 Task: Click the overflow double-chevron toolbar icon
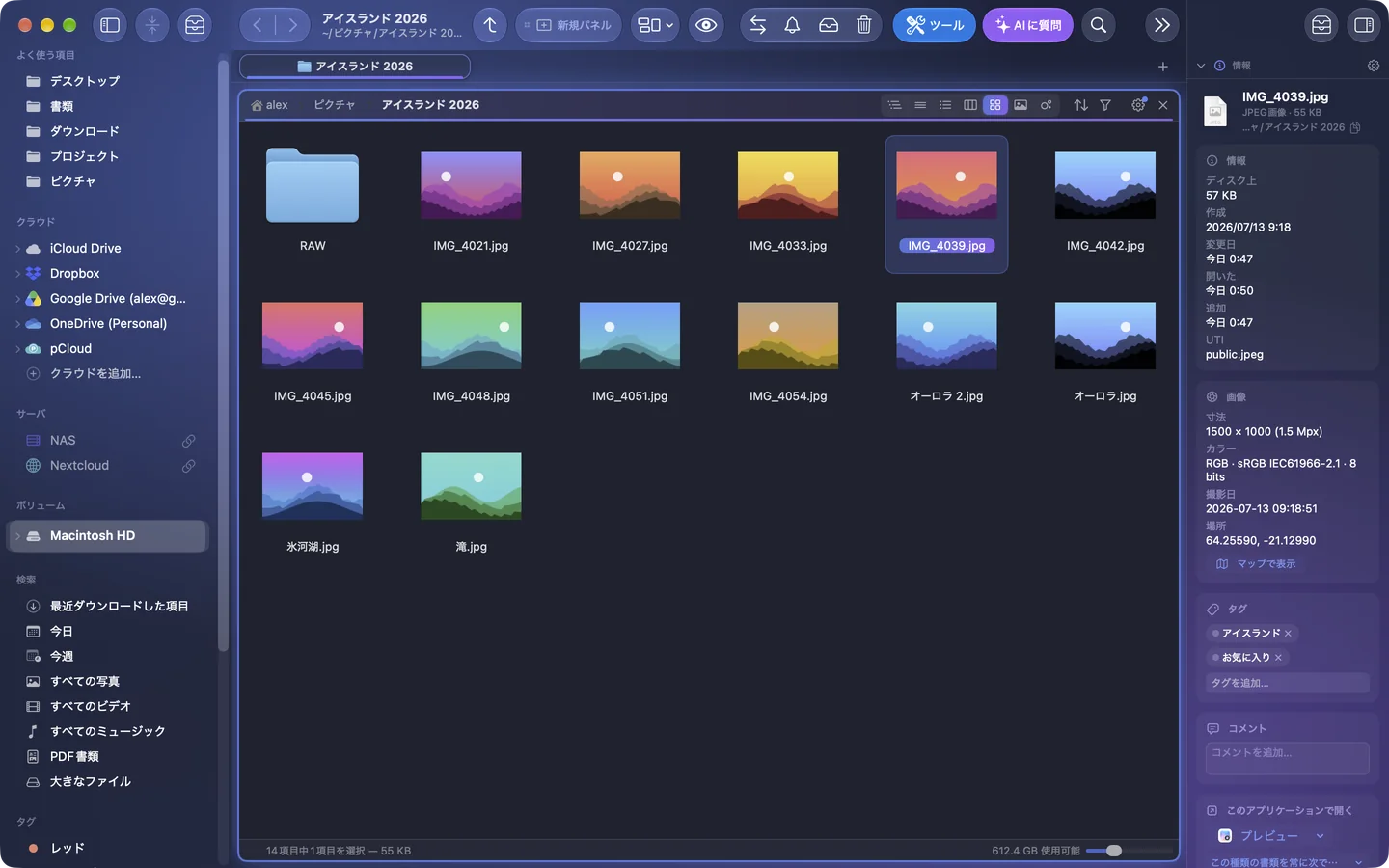1162,25
